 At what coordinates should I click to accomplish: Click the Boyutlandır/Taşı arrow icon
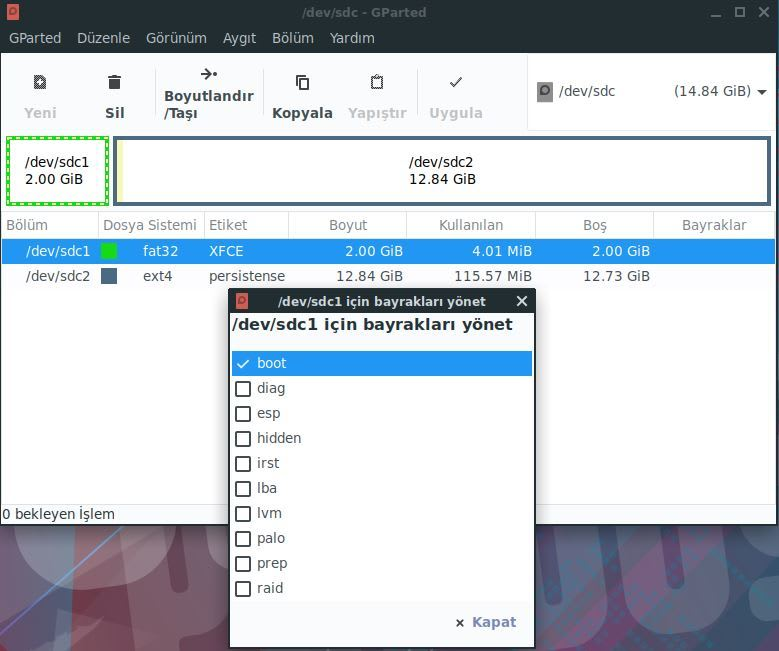209,74
